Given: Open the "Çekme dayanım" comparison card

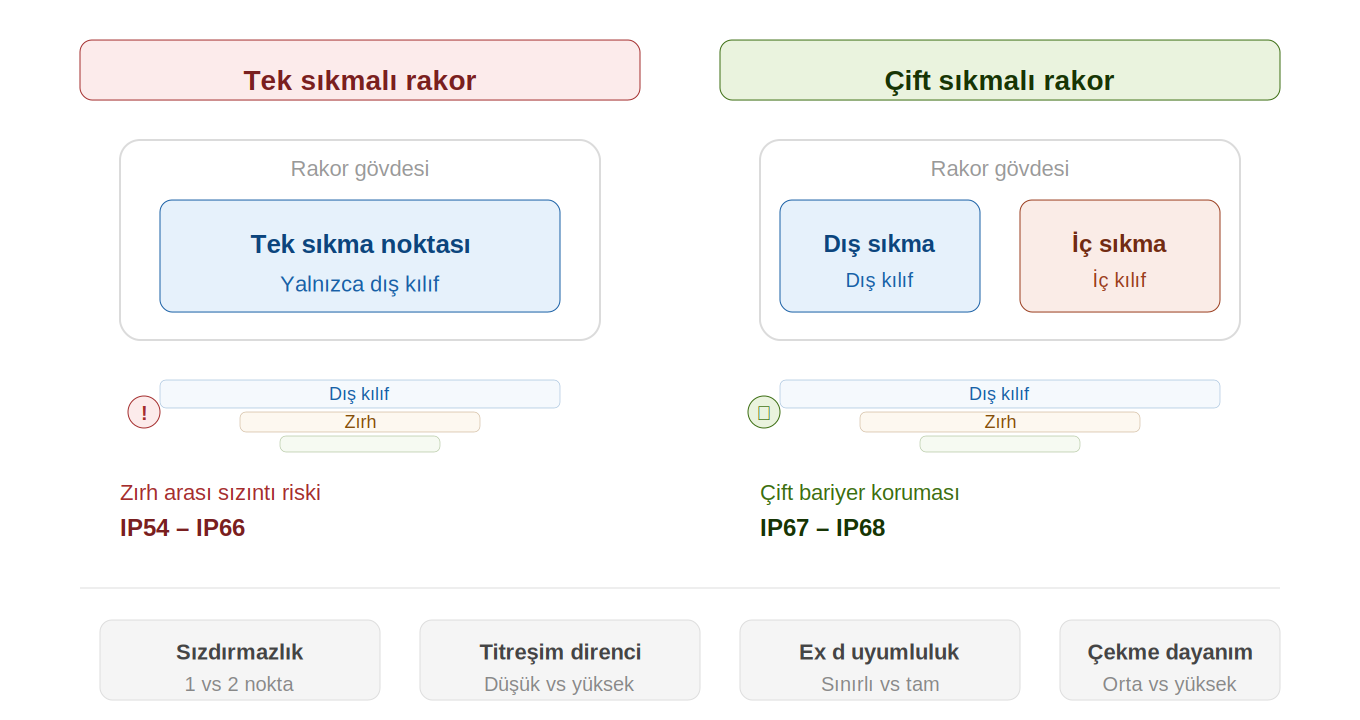Looking at the screenshot, I should coord(1170,660).
